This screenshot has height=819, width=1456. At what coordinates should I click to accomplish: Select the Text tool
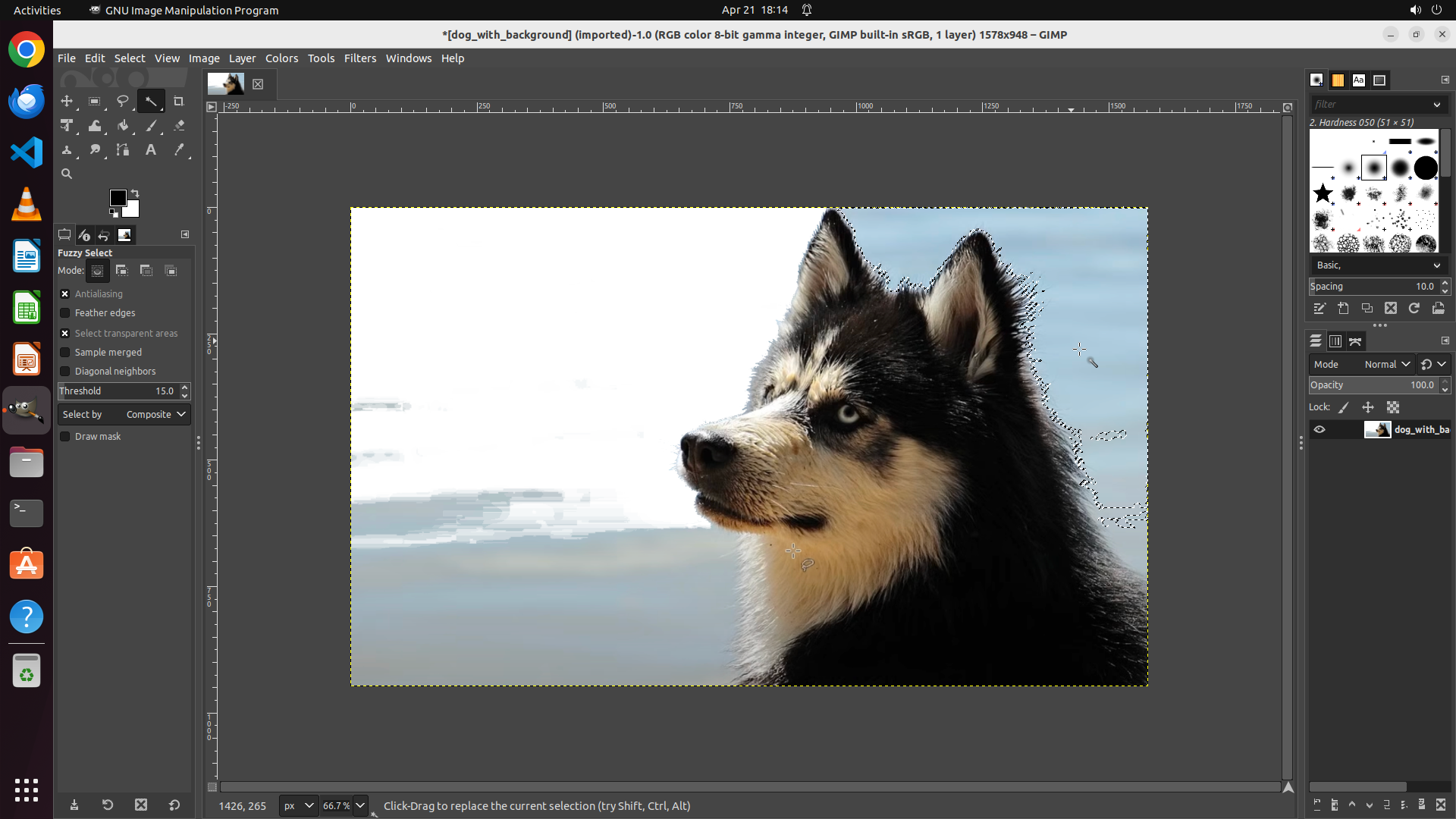151,150
